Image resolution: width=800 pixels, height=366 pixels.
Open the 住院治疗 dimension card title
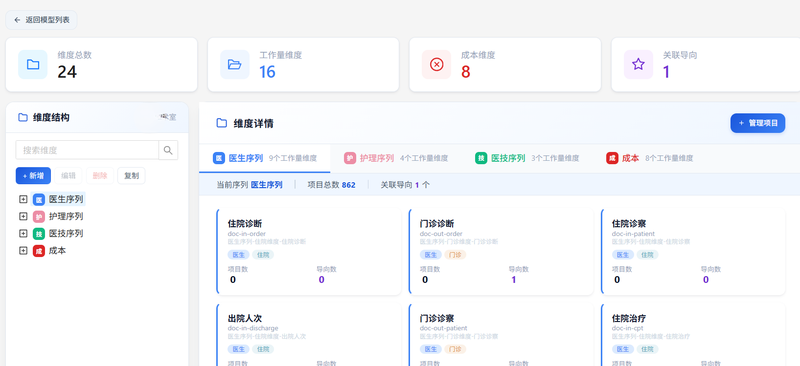pos(629,318)
